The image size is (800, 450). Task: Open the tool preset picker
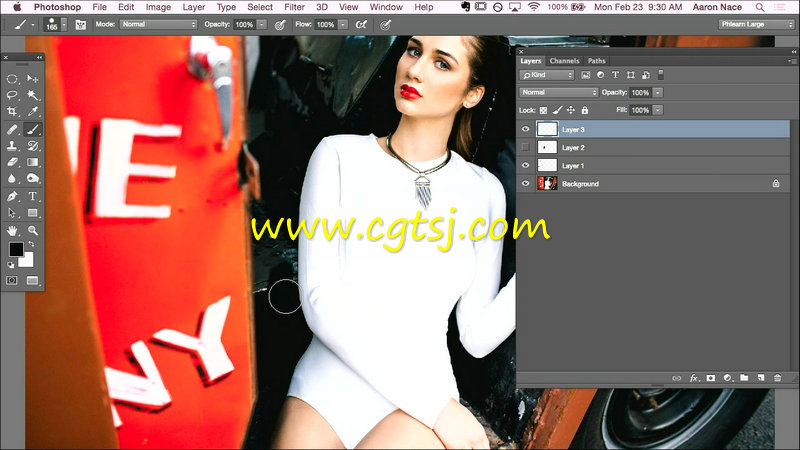(x=24, y=24)
